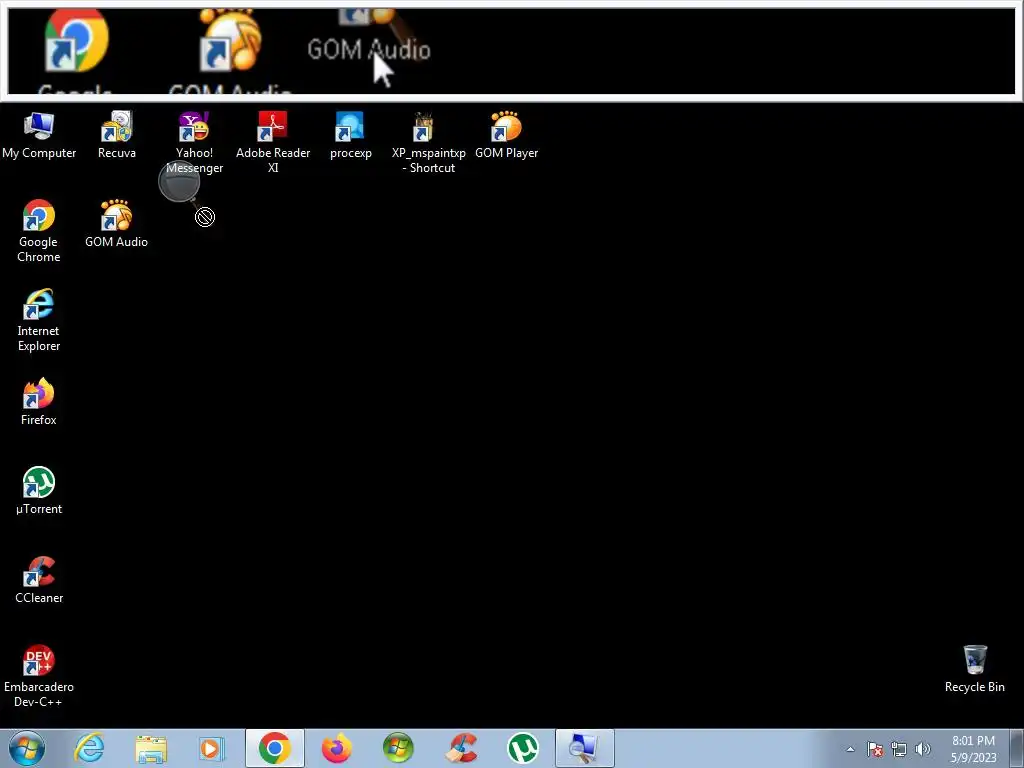Open CCleaner from the taskbar

click(x=460, y=748)
